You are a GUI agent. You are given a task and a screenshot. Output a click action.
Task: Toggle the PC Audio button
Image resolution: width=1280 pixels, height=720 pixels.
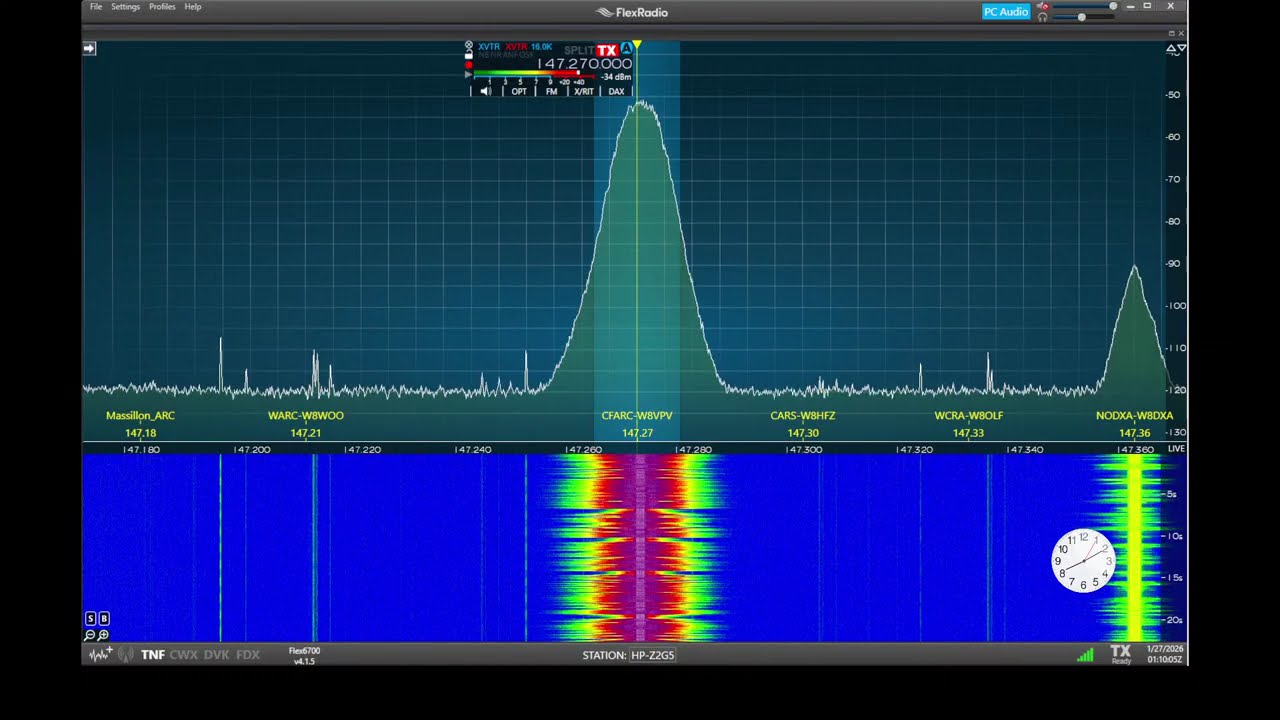point(1006,11)
